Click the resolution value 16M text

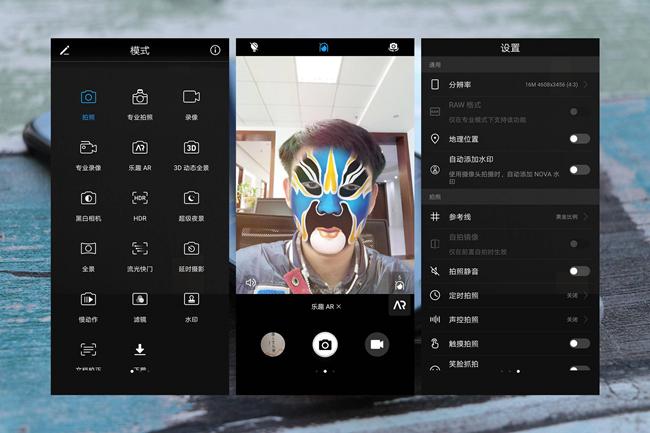point(552,85)
